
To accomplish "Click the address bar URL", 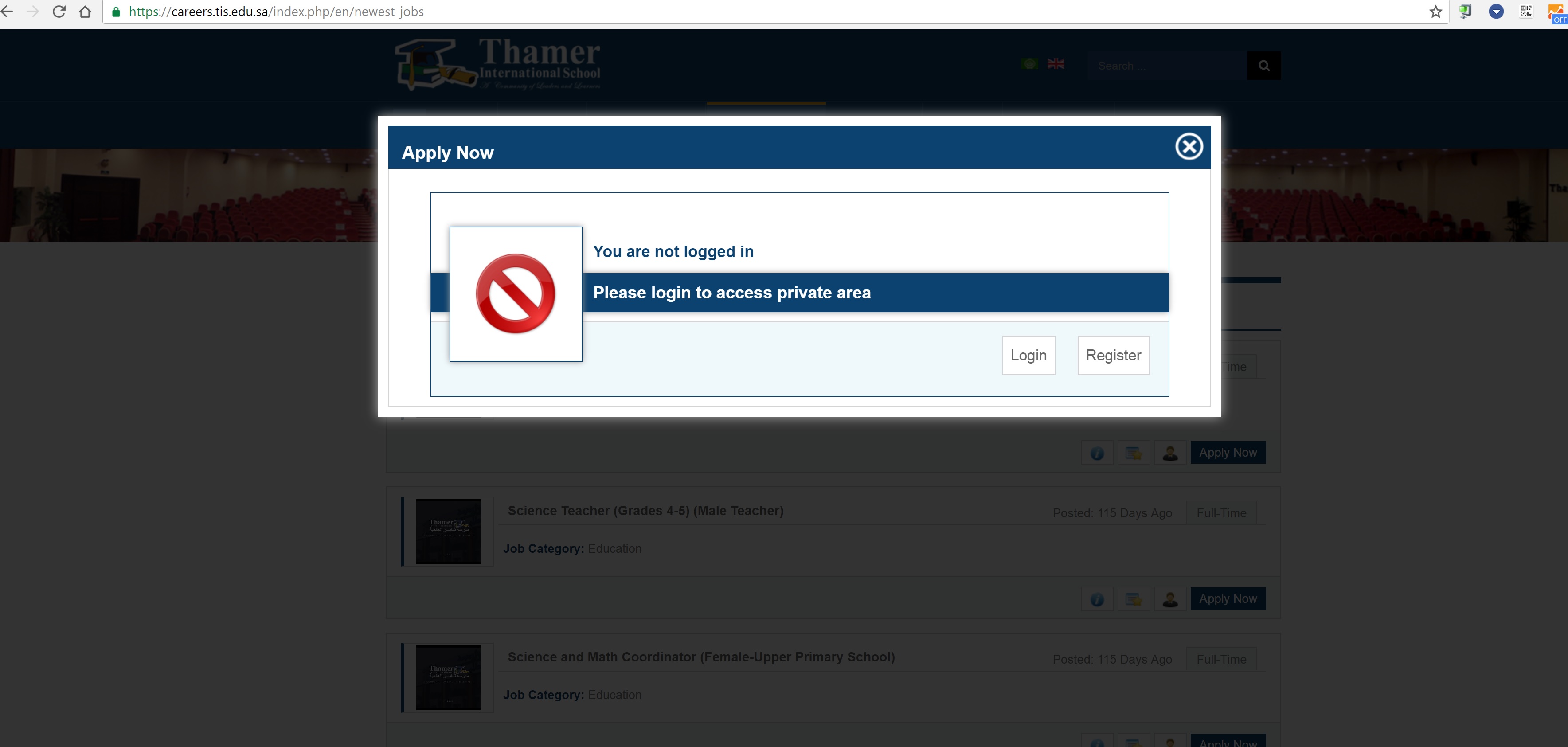I will point(276,12).
